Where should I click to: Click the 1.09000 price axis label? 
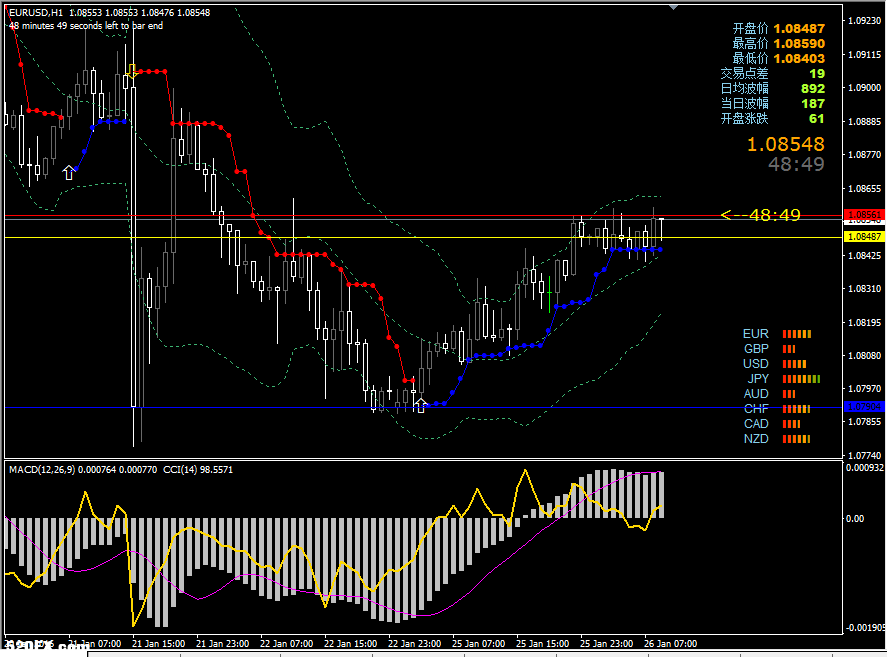tap(864, 88)
